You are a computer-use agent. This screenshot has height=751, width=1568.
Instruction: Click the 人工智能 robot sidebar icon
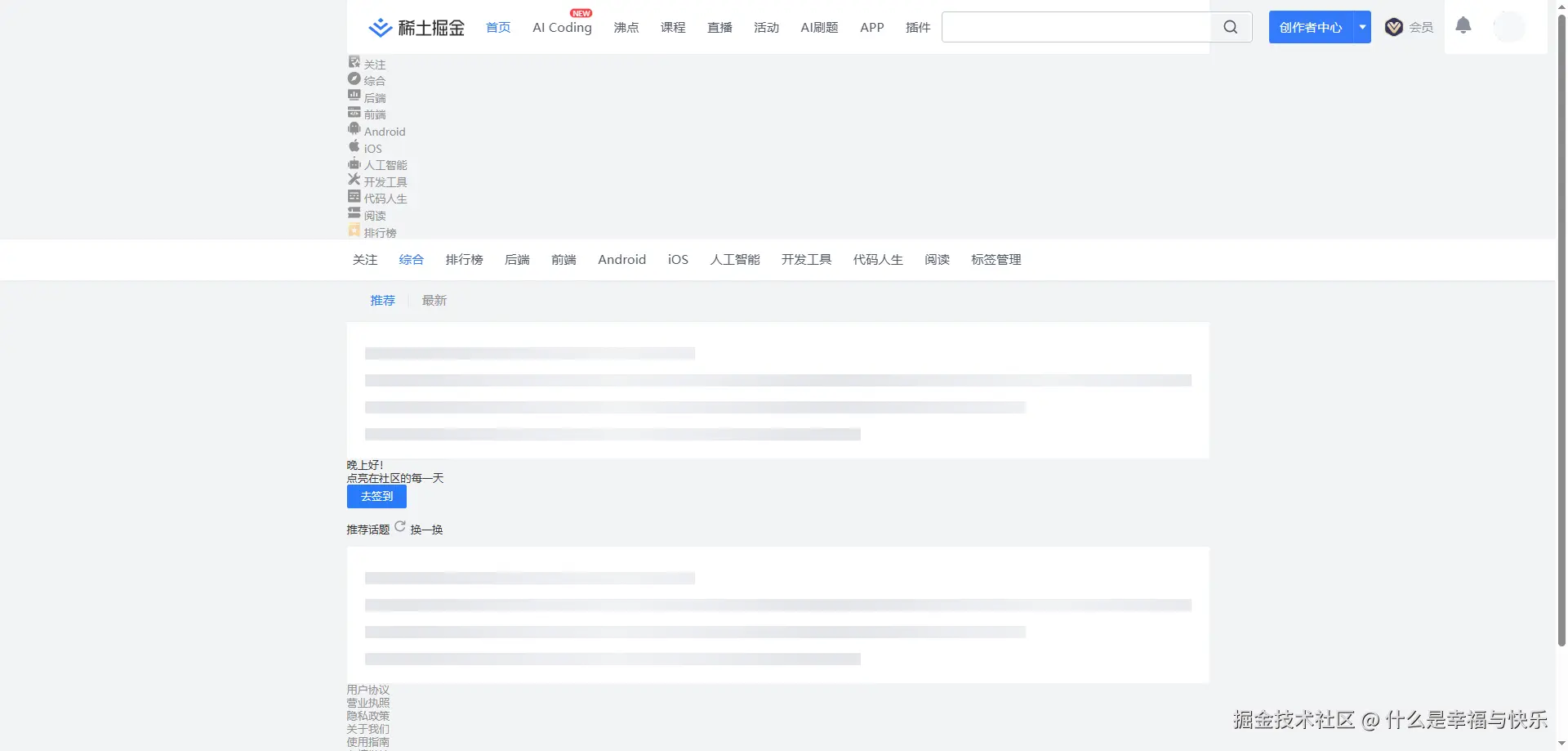coord(354,163)
